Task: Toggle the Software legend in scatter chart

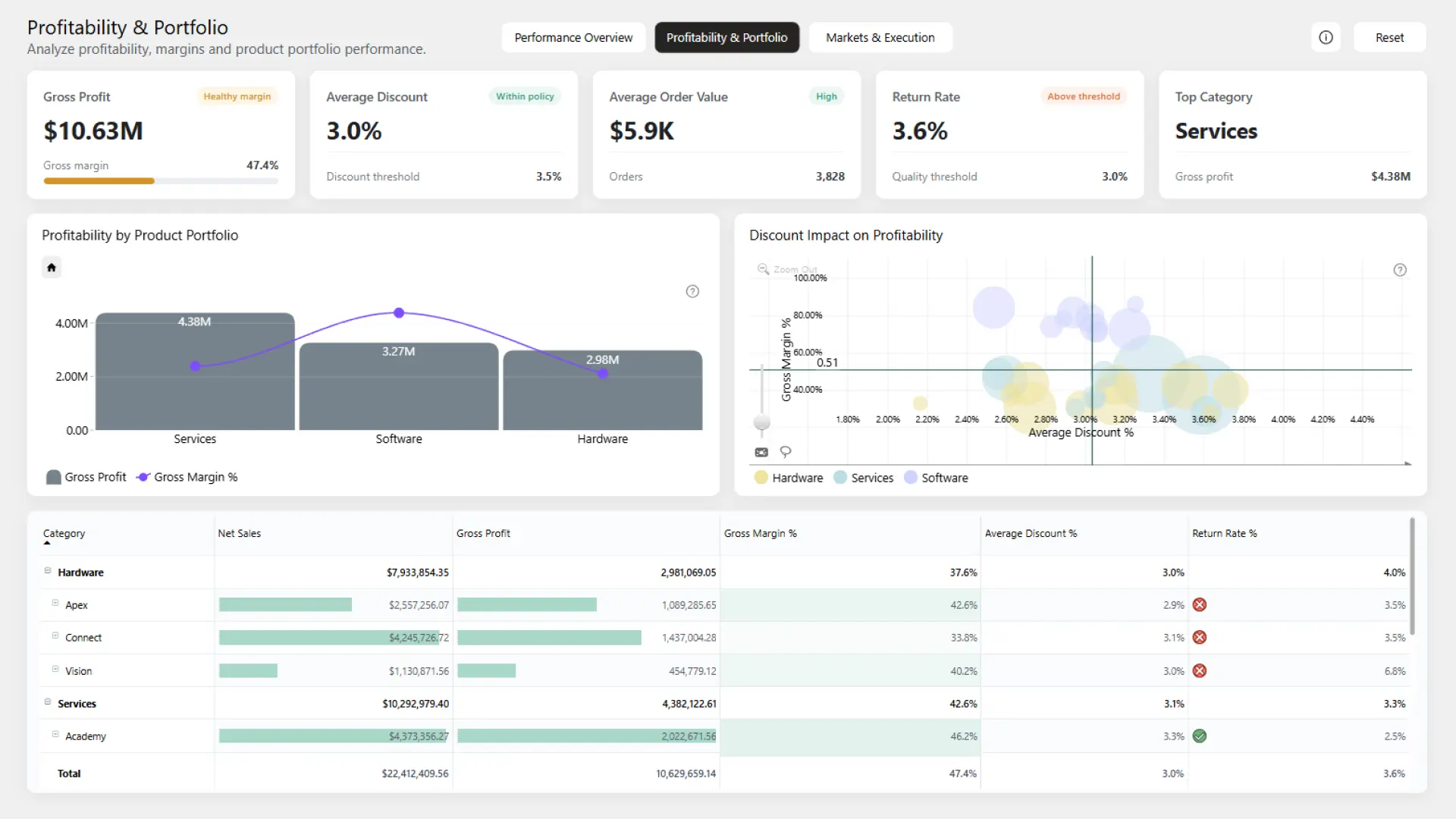Action: (936, 478)
